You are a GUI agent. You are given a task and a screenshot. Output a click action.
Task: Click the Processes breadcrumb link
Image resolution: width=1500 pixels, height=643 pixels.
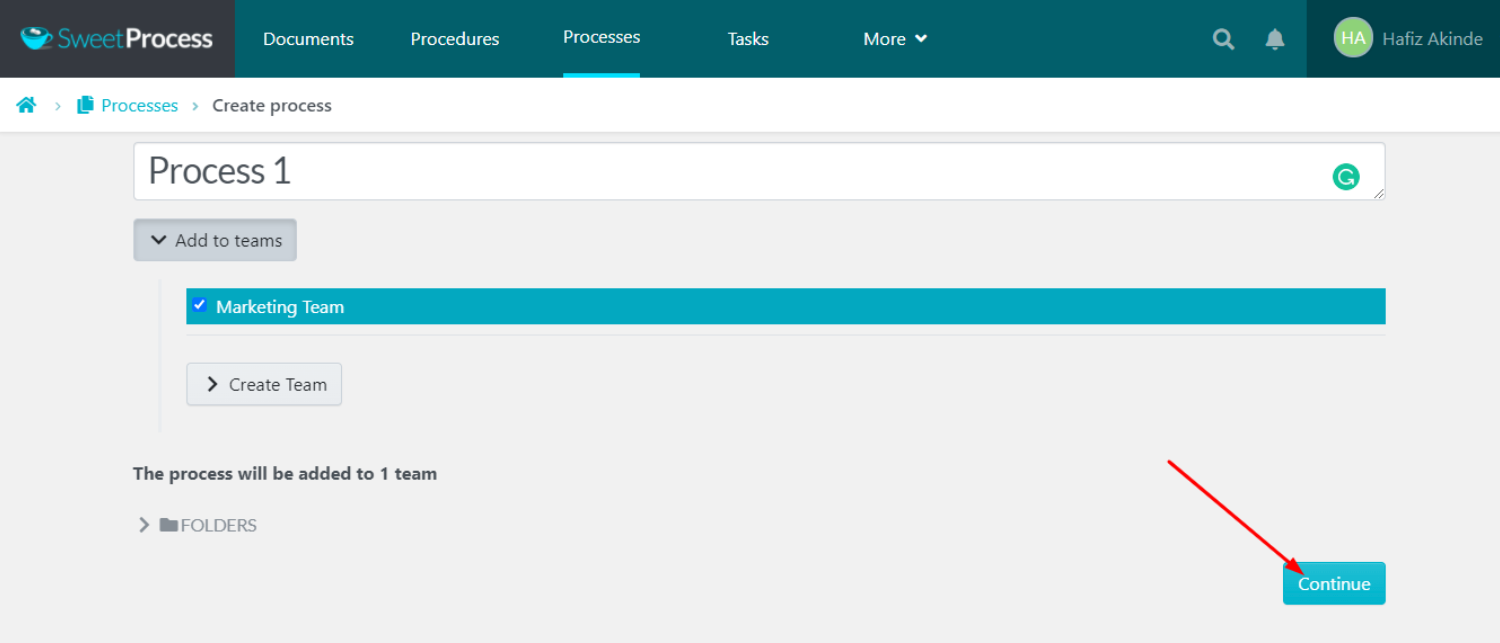(x=139, y=105)
